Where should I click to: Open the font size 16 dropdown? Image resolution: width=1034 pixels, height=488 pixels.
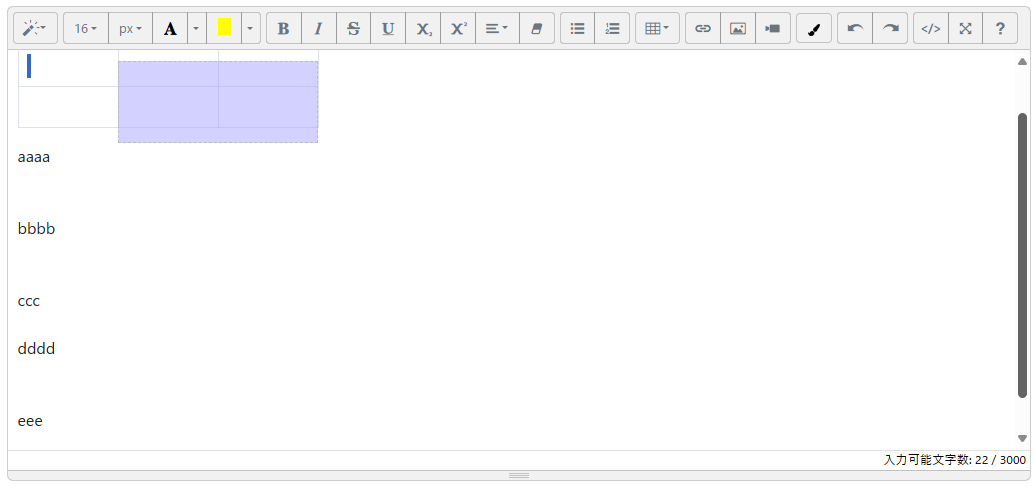(85, 29)
